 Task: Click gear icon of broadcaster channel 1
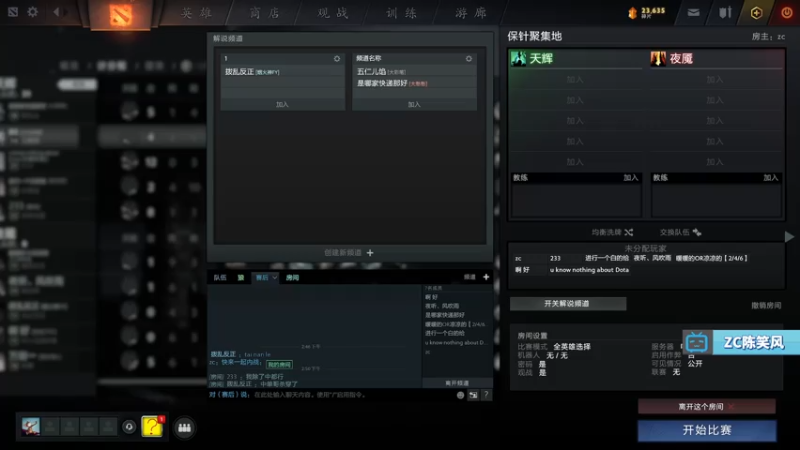pyautogui.click(x=337, y=59)
